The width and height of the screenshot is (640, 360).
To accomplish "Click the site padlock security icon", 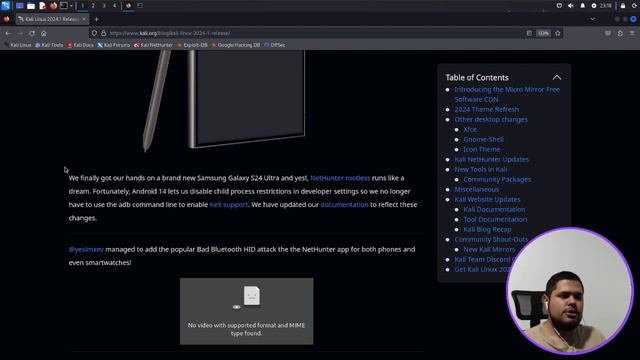I will coord(104,33).
